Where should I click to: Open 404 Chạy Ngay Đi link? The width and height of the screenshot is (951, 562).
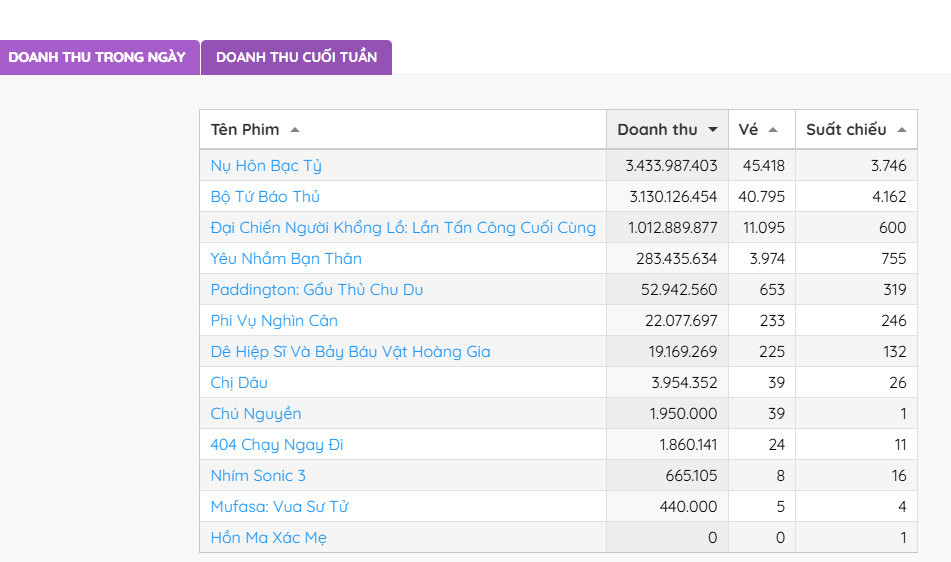coord(277,445)
